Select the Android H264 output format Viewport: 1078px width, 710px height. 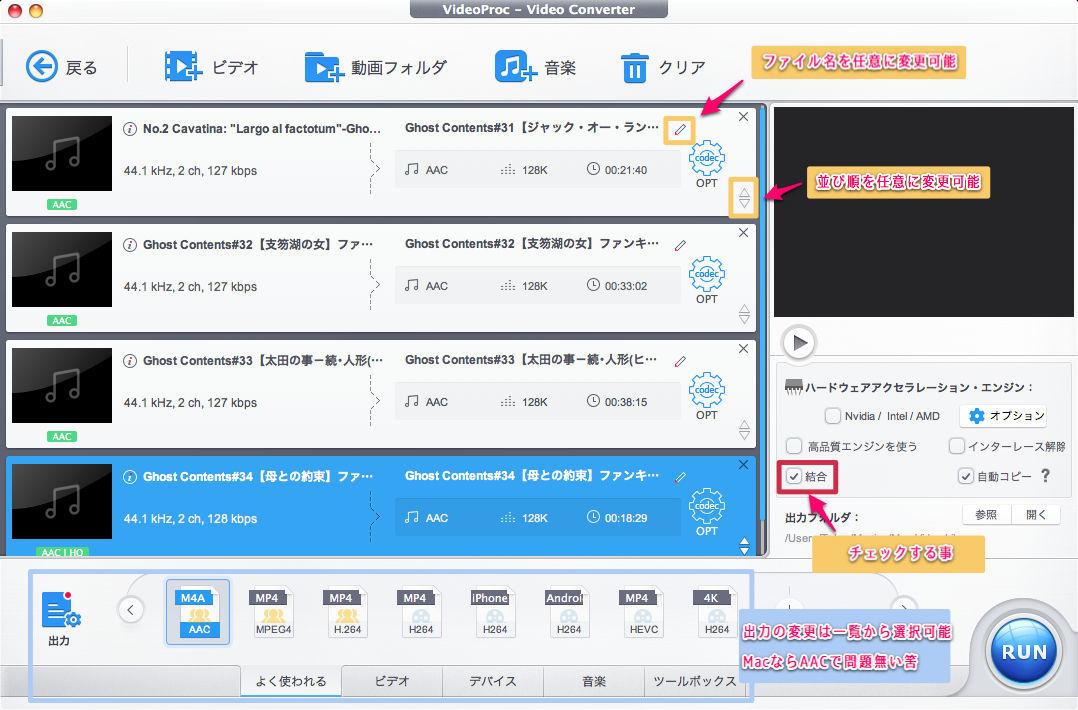coord(569,612)
